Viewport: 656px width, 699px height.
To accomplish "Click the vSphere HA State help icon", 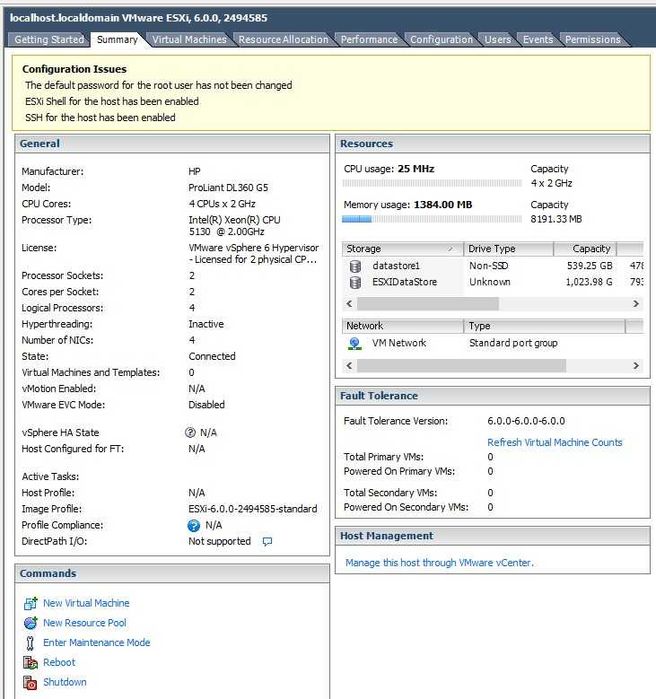I will pos(190,432).
